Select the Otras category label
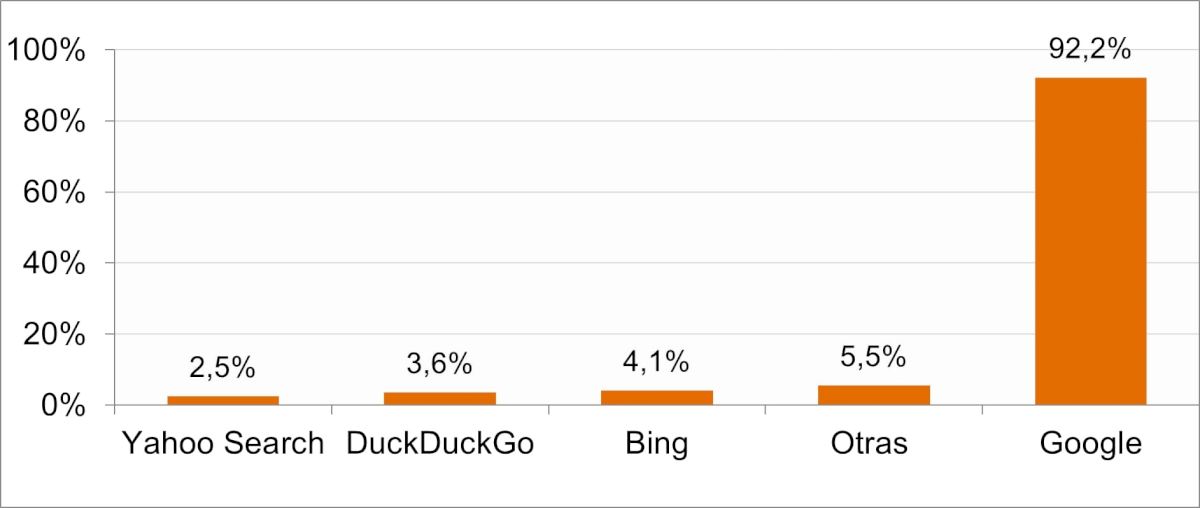Image resolution: width=1200 pixels, height=508 pixels. point(869,443)
